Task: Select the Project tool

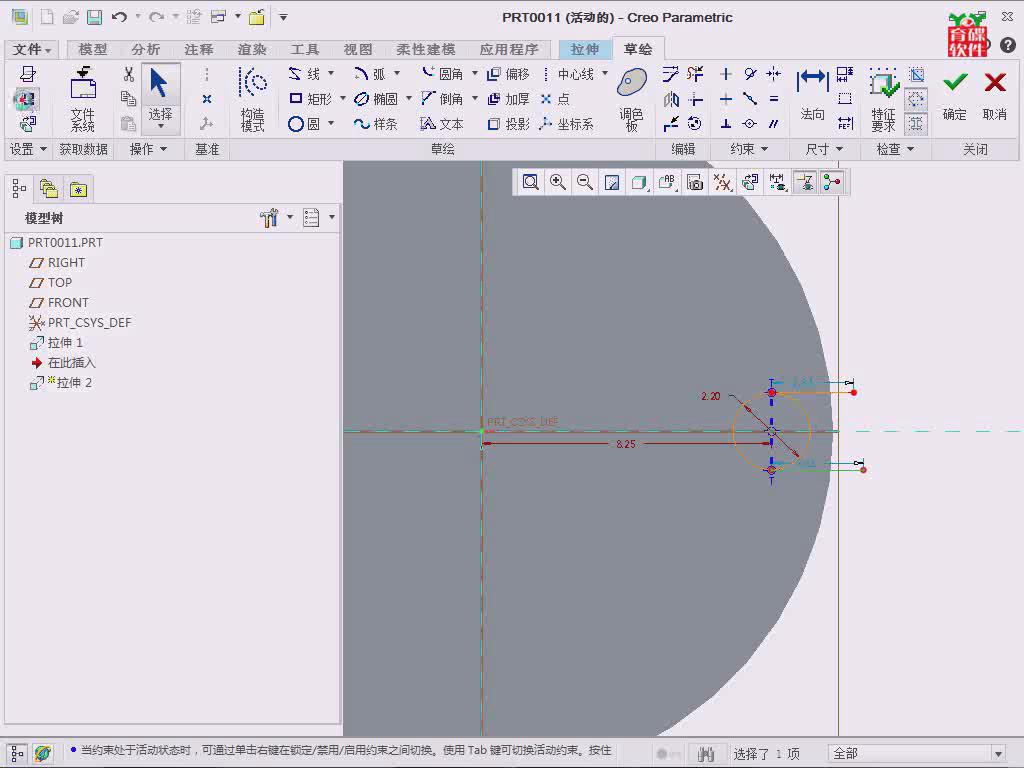Action: click(508, 123)
